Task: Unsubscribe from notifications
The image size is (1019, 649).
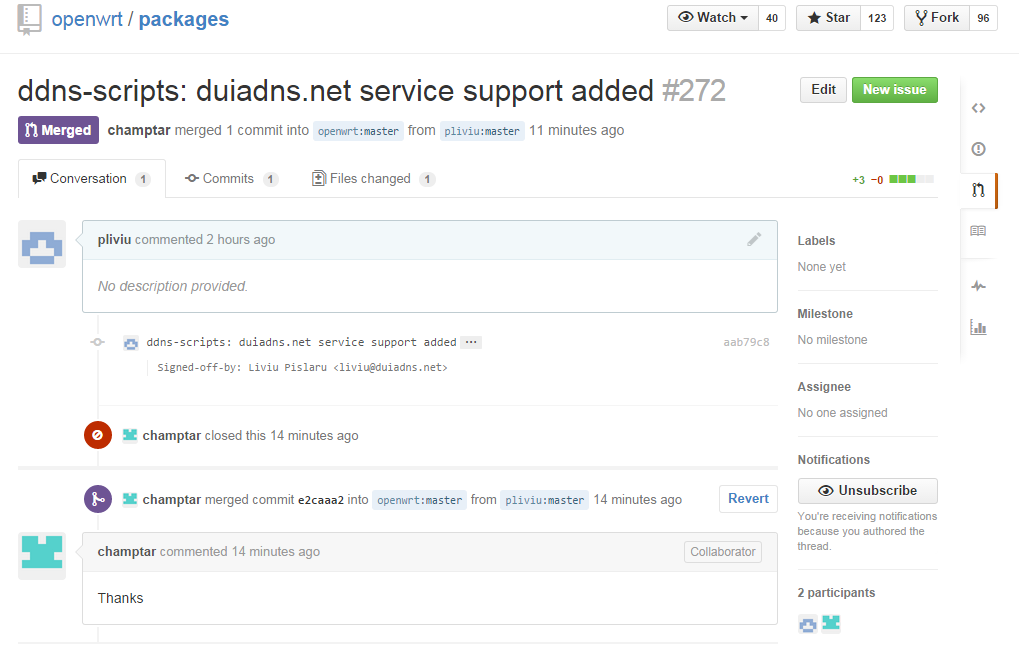Action: coord(868,490)
